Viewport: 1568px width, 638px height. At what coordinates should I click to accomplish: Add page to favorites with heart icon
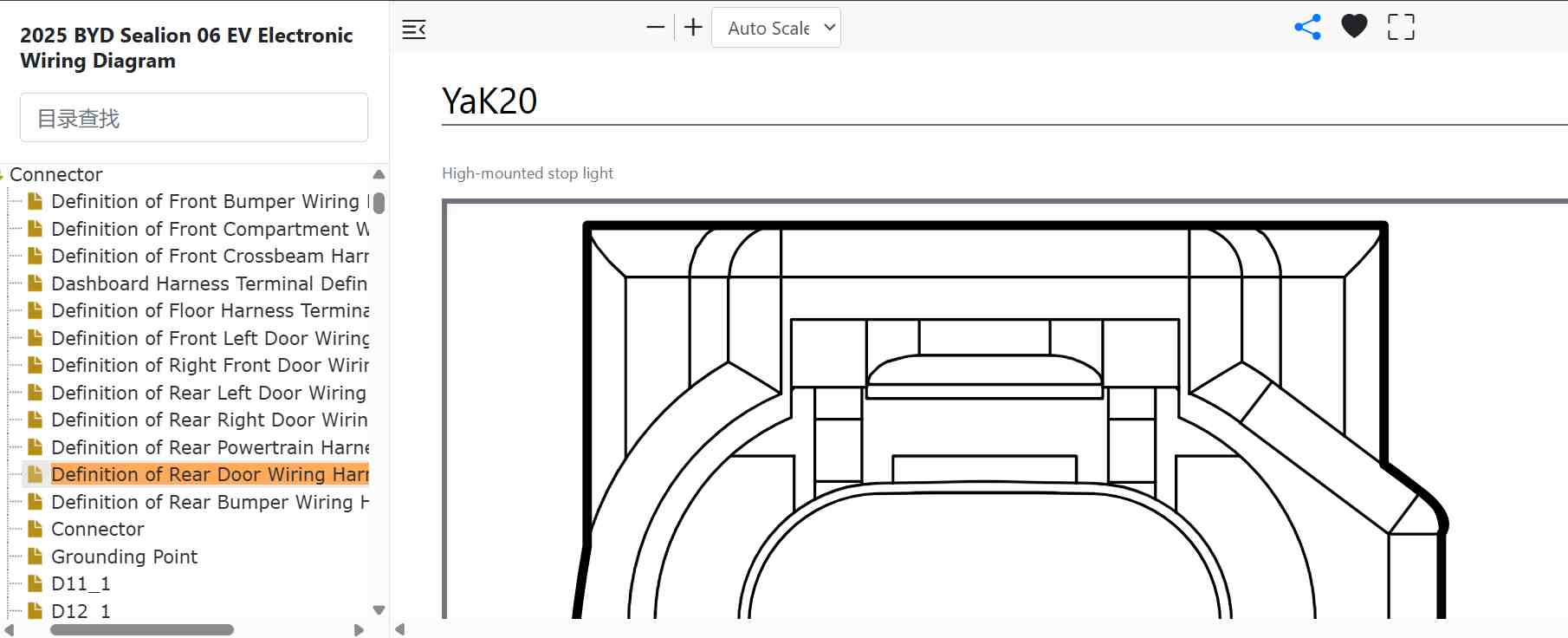1354,27
